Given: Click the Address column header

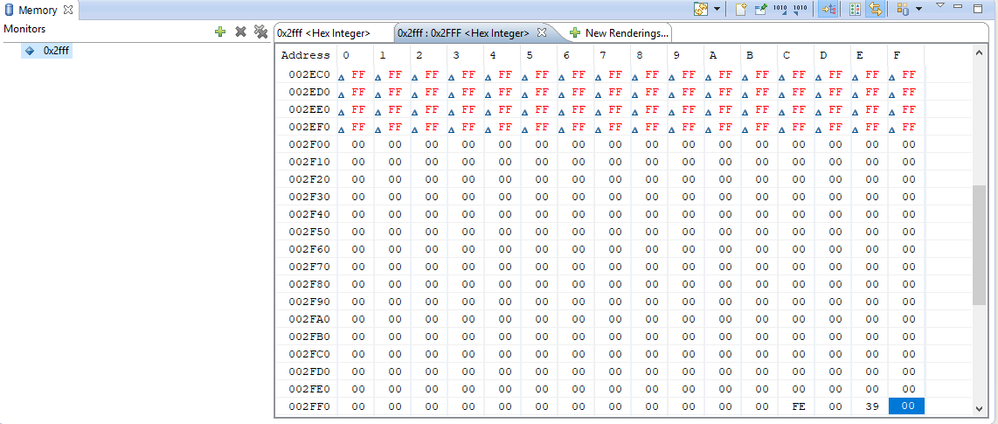Looking at the screenshot, I should click(306, 55).
